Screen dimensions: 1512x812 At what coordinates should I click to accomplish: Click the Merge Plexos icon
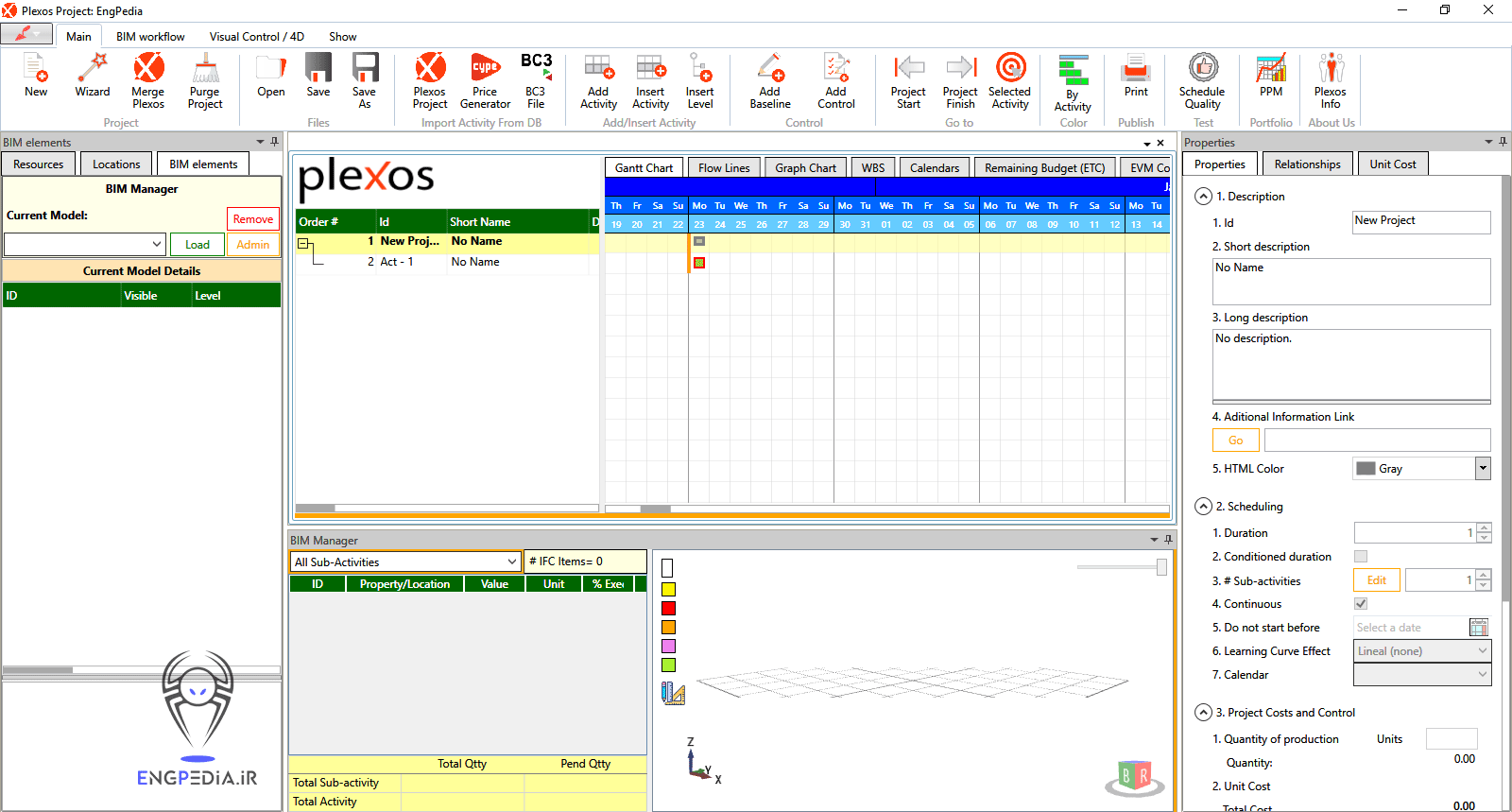(147, 81)
